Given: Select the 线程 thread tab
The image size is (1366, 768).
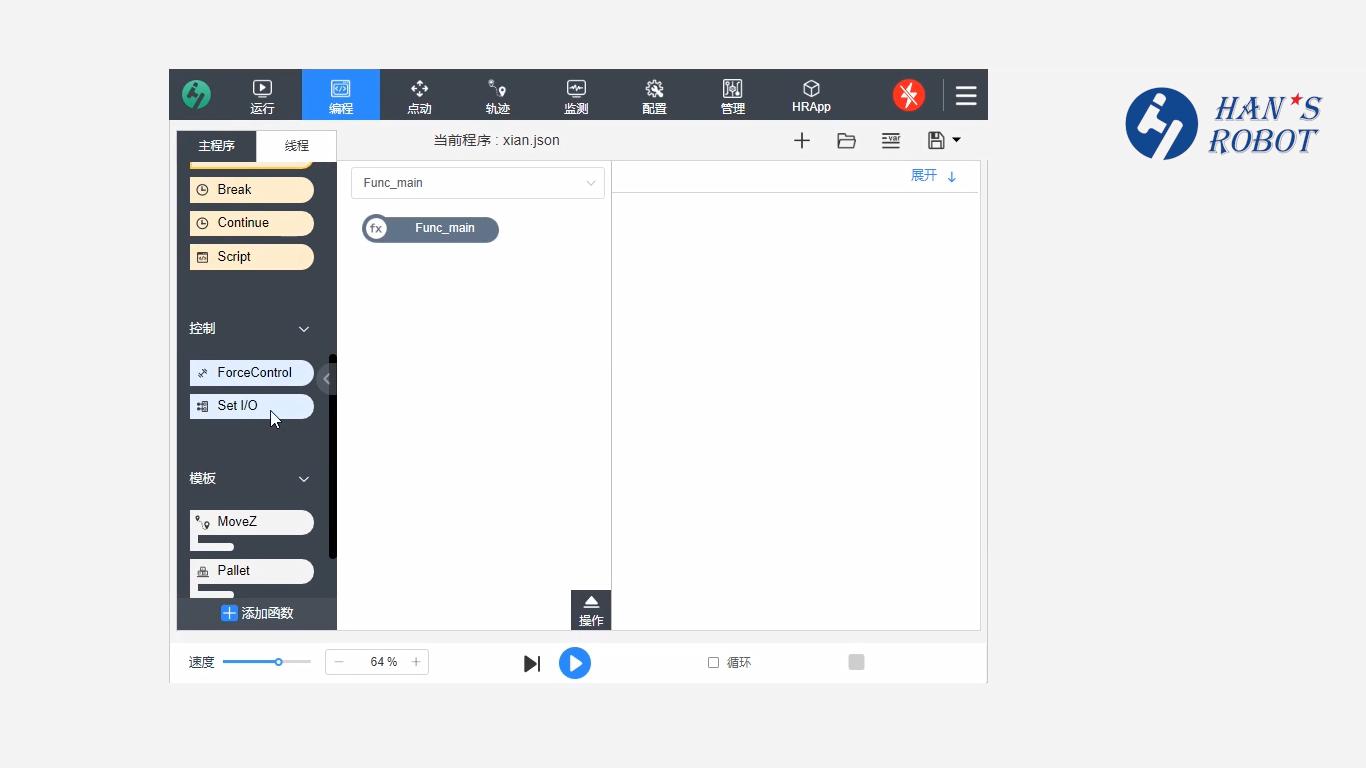Looking at the screenshot, I should (x=297, y=146).
